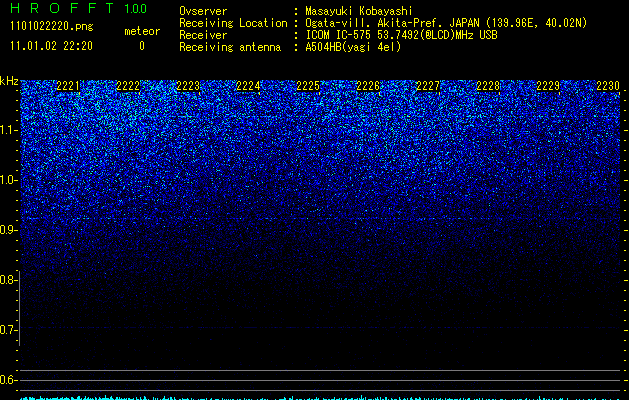
Task: Click the kHz axis unit label
Action: coord(9,81)
